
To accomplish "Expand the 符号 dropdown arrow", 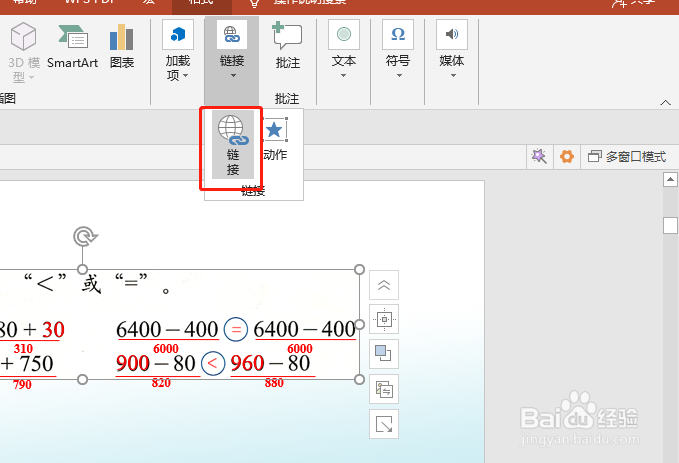I will click(399, 75).
